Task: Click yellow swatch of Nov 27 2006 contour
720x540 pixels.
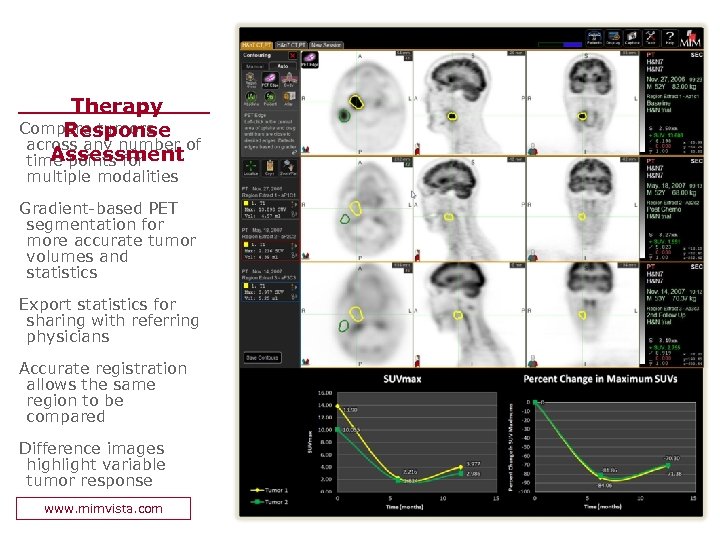Action: [246, 203]
